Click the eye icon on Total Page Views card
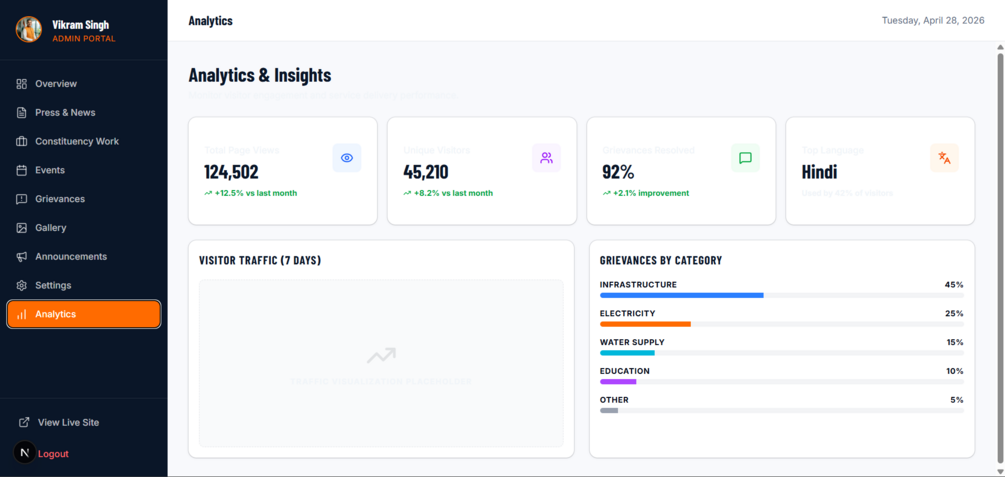This screenshot has height=477, width=1005. tap(347, 158)
